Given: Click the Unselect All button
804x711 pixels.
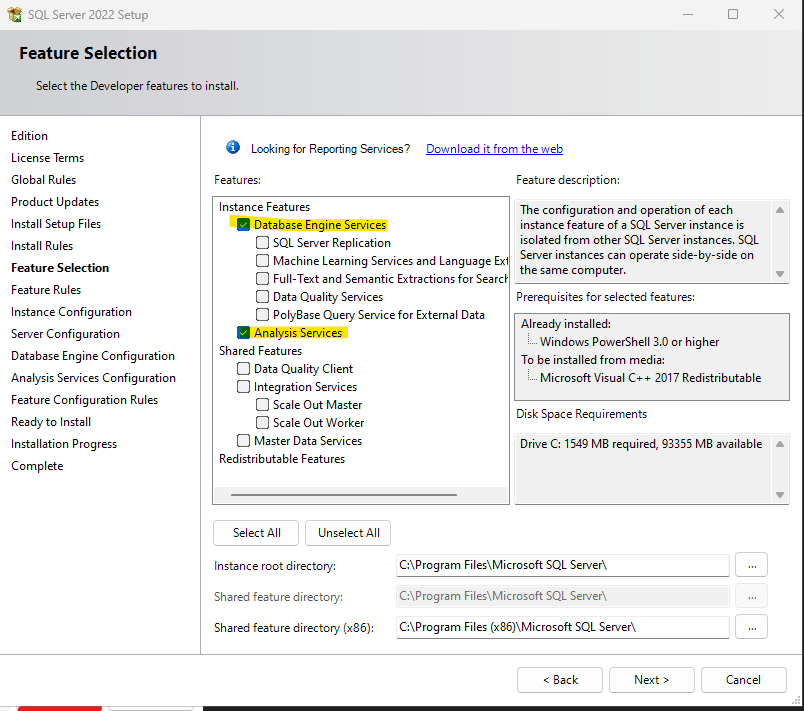Looking at the screenshot, I should coord(348,533).
